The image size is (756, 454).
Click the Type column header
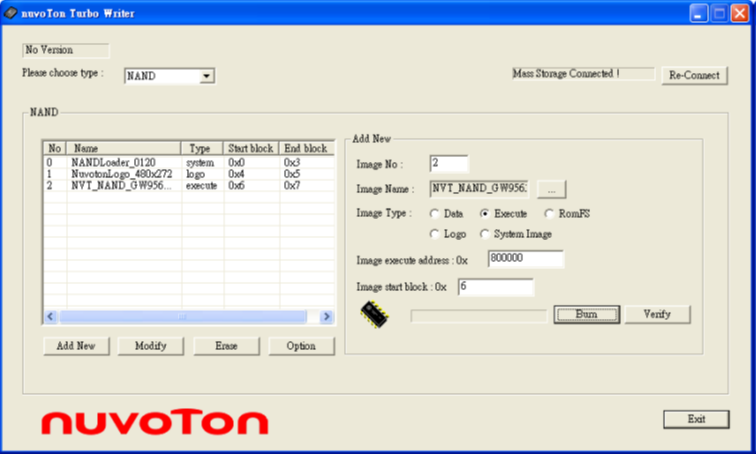point(202,148)
